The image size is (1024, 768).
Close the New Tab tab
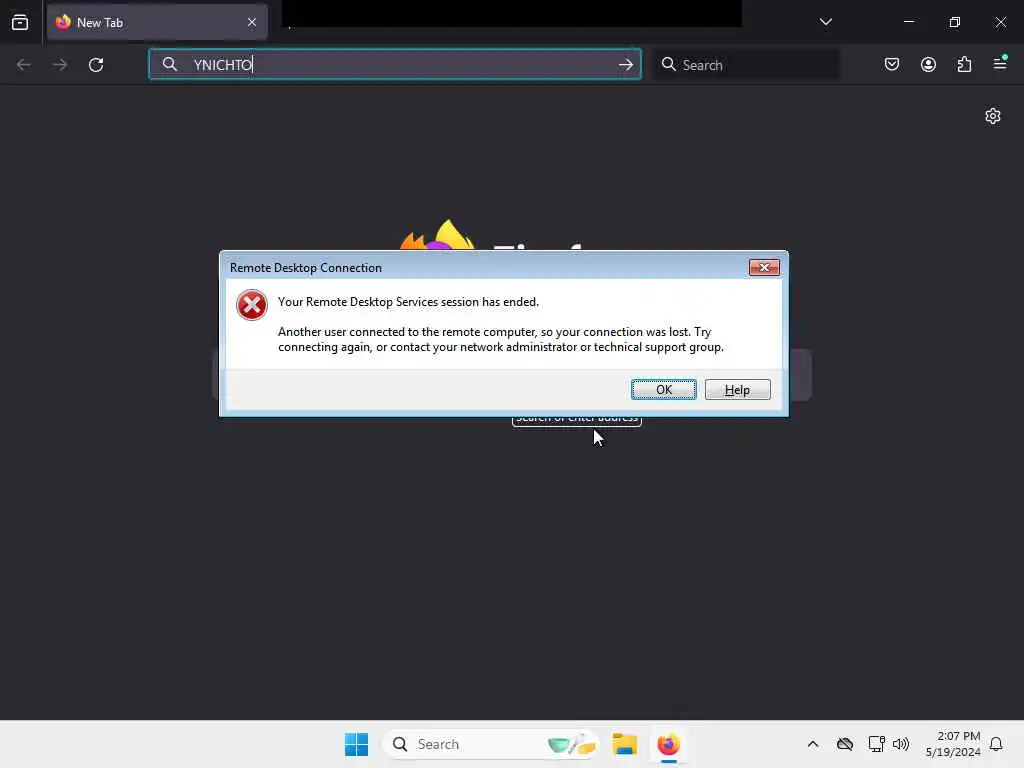coord(251,22)
